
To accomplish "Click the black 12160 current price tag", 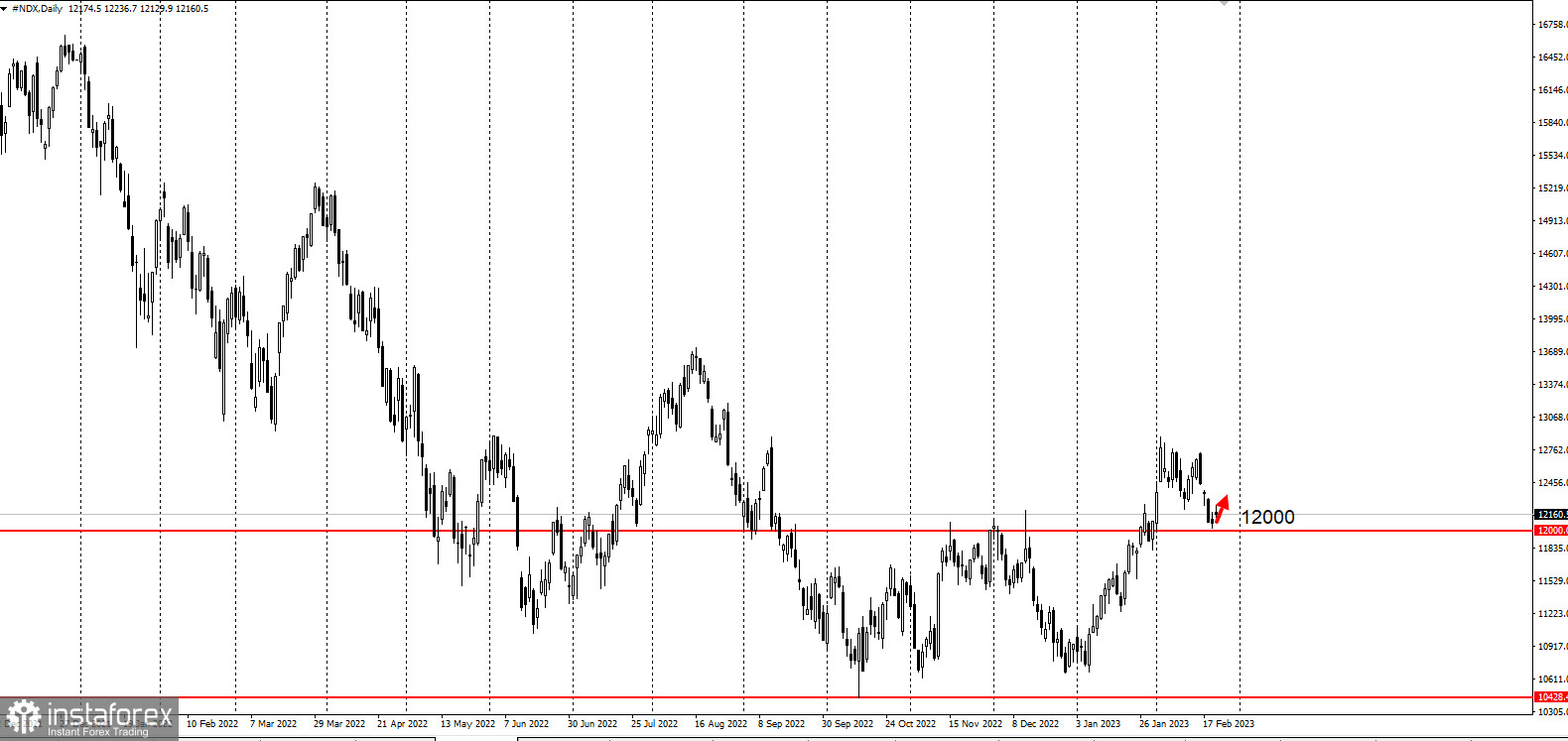I will click(x=1551, y=515).
